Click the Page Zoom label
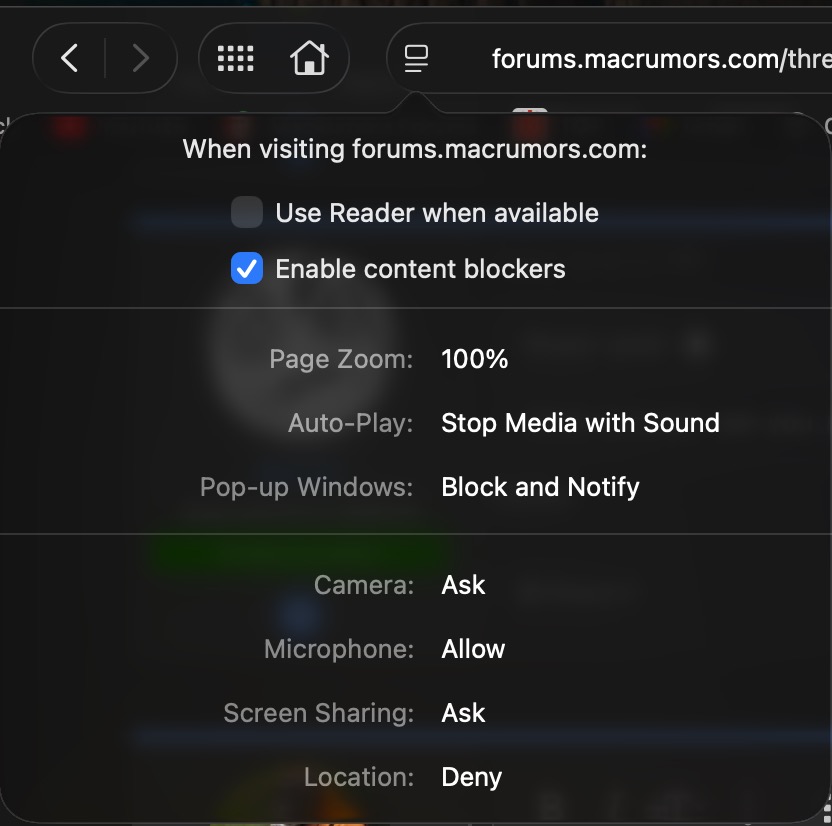Viewport: 832px width, 826px height. click(x=341, y=359)
